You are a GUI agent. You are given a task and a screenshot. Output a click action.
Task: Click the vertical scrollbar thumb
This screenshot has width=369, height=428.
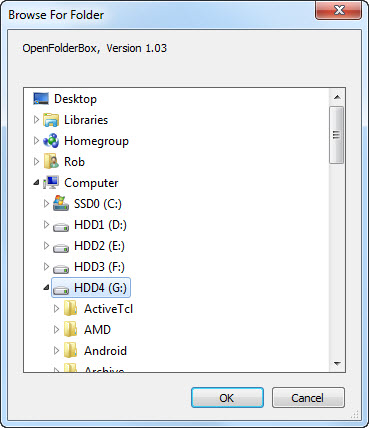337,135
